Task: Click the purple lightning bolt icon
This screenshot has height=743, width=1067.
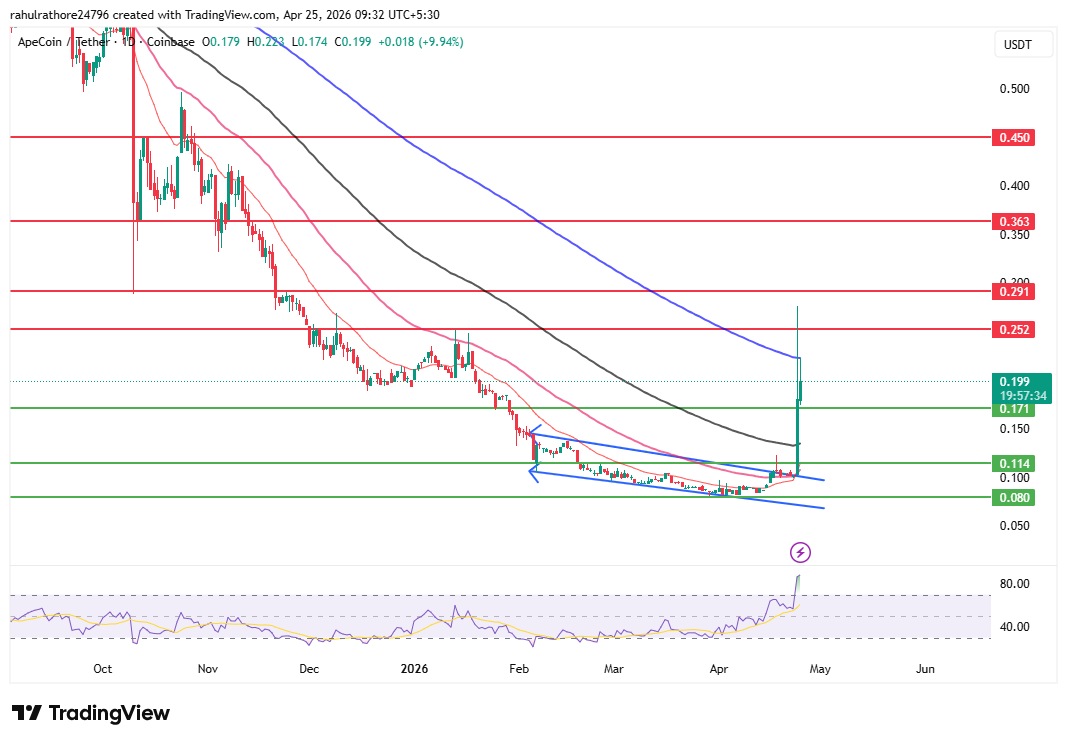Action: click(x=801, y=553)
